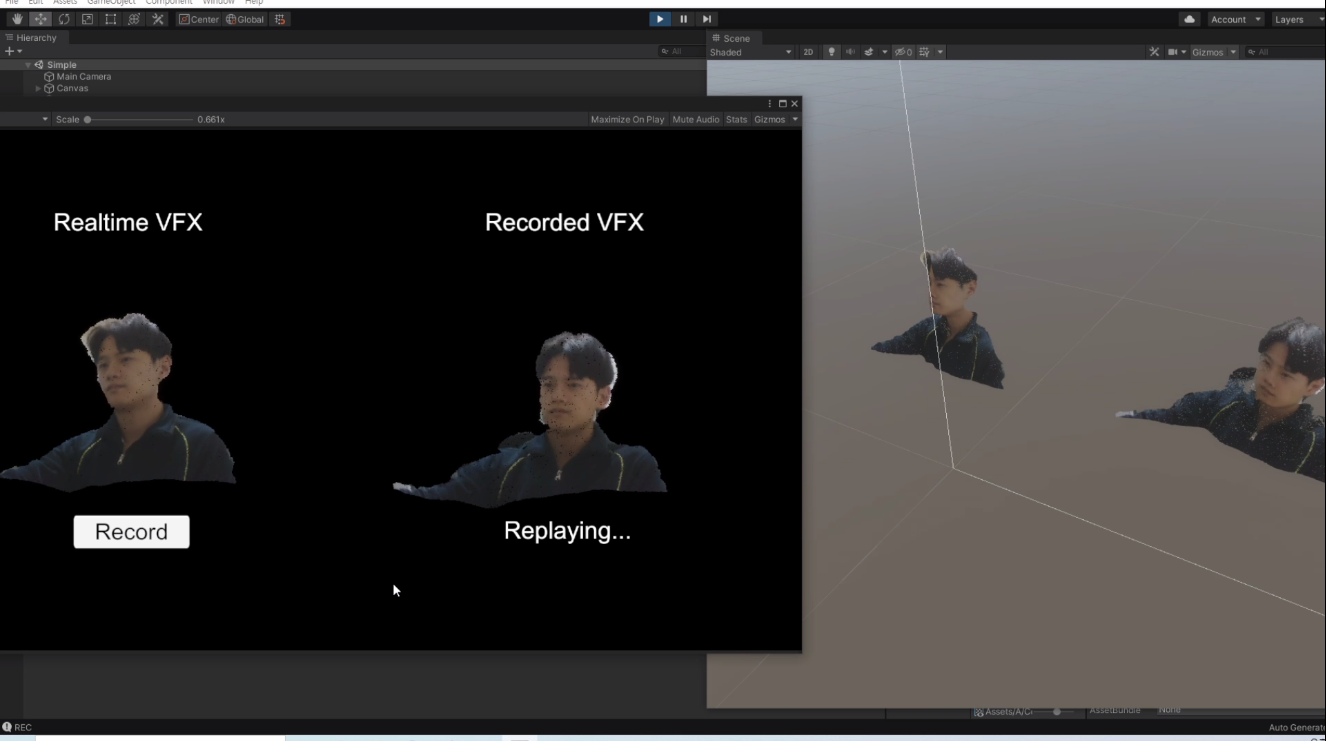The image size is (1326, 741).
Task: Toggle Stats in Game view
Action: tap(737, 119)
